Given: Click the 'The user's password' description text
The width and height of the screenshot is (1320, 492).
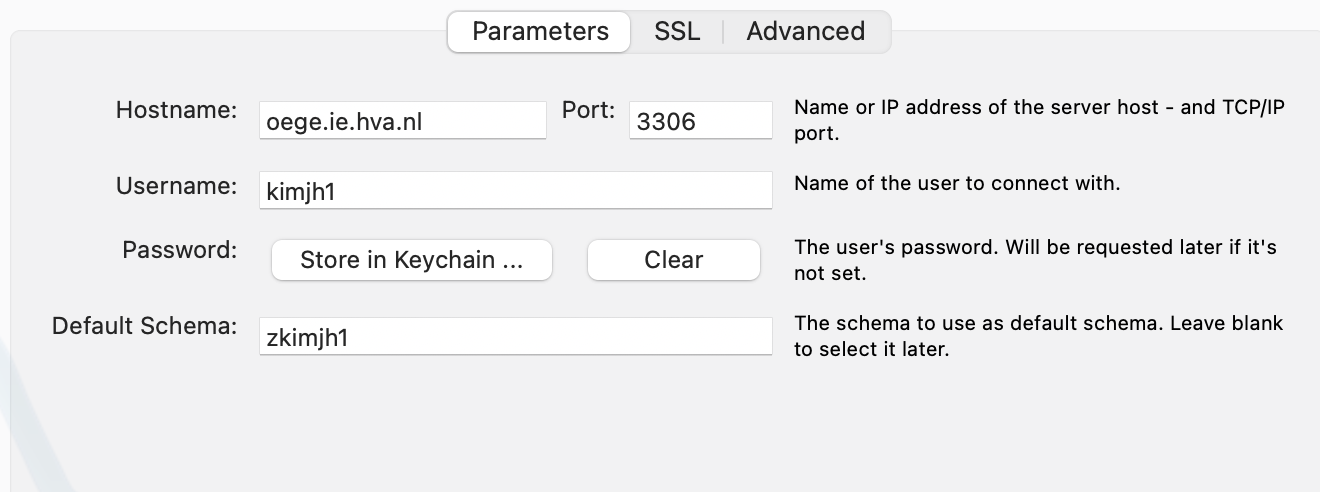Looking at the screenshot, I should tap(1035, 259).
